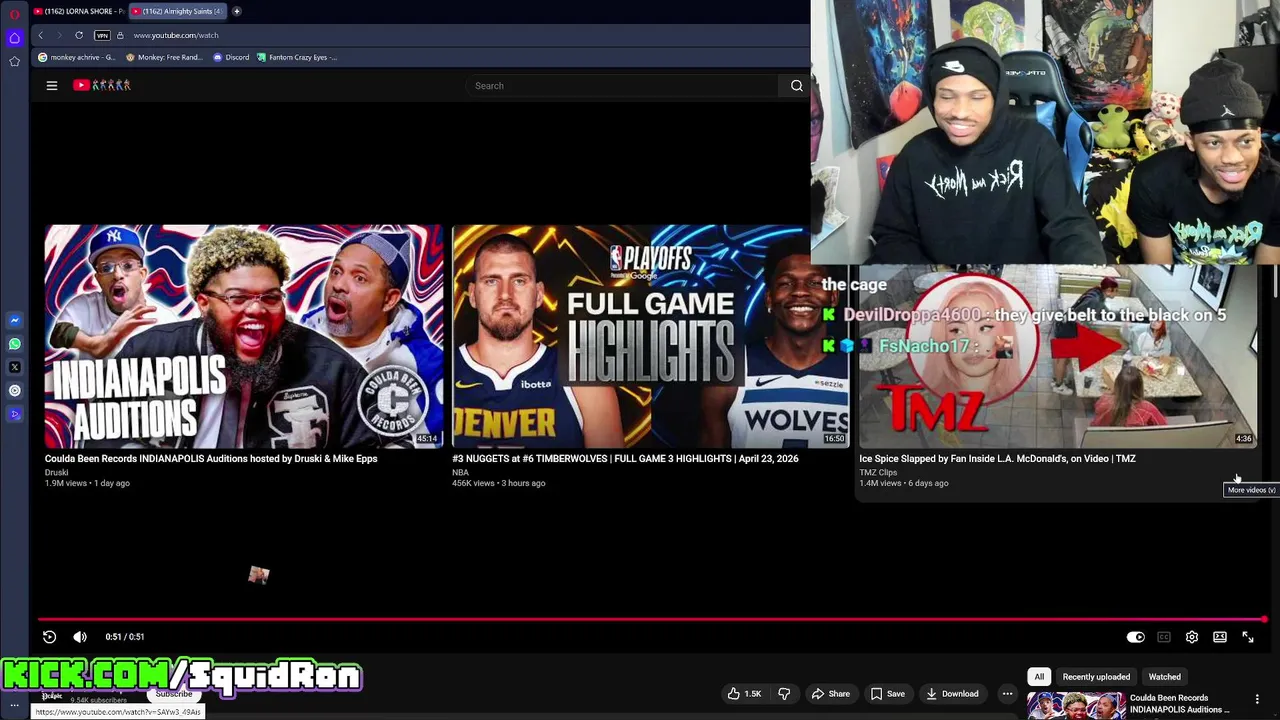Open the three-dot sidebar setup menu

14,705
